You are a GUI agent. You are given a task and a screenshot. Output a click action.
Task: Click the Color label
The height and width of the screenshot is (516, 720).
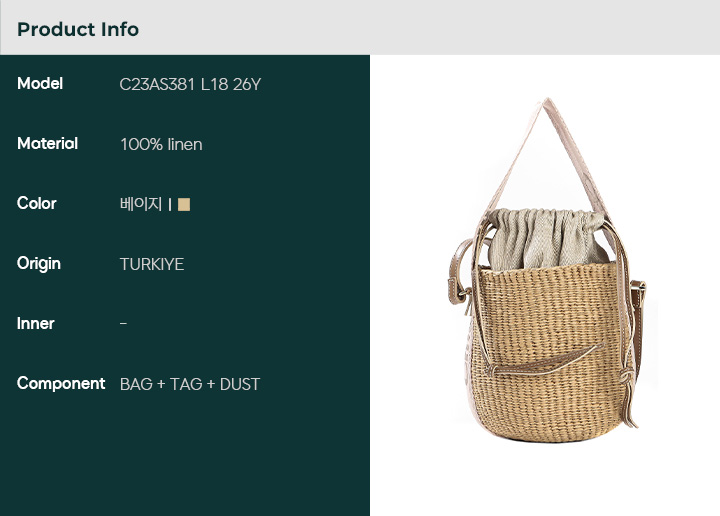tap(37, 203)
